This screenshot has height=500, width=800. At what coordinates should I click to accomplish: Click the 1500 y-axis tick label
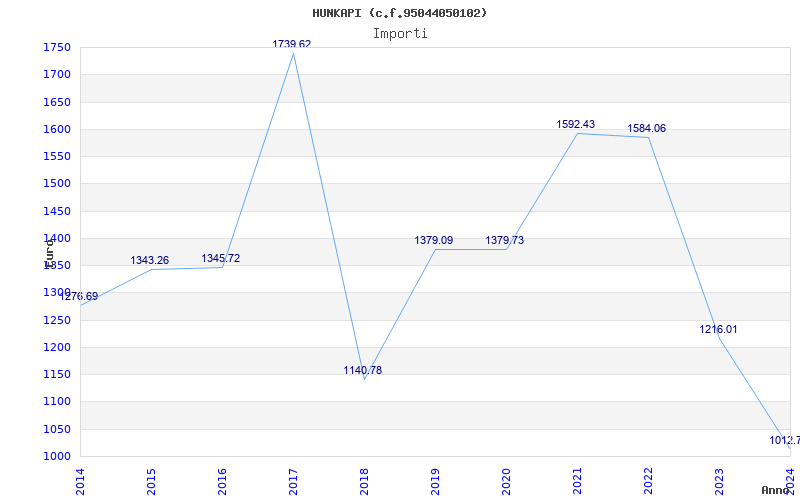57,184
